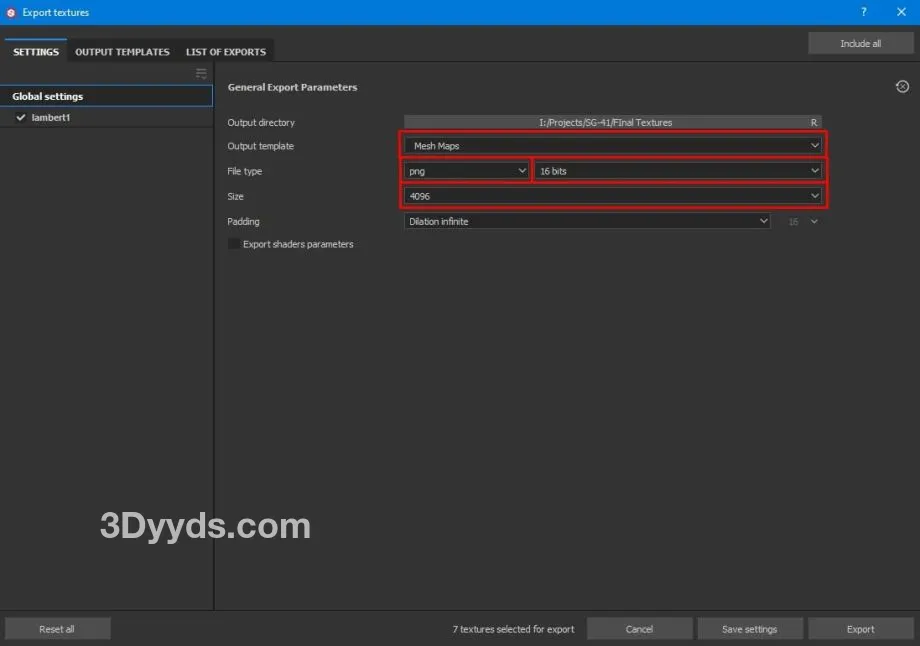Open the Output template dropdown
The width and height of the screenshot is (920, 646).
point(613,146)
